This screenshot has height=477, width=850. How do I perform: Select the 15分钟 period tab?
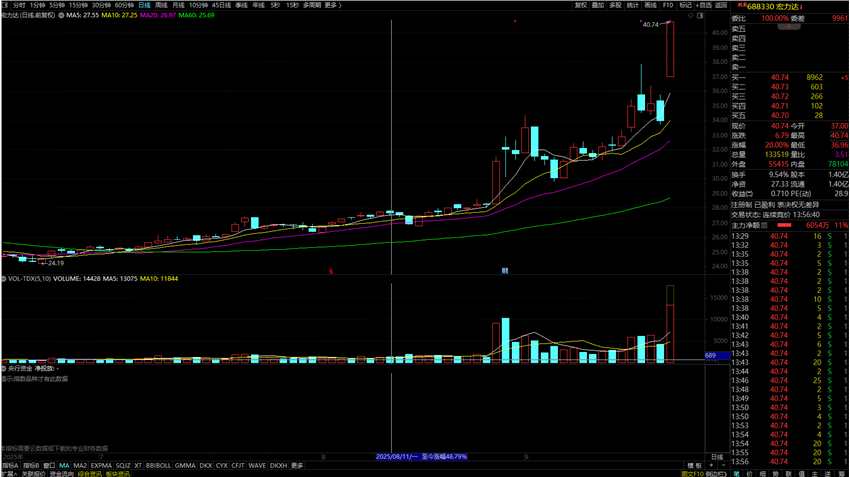point(78,5)
